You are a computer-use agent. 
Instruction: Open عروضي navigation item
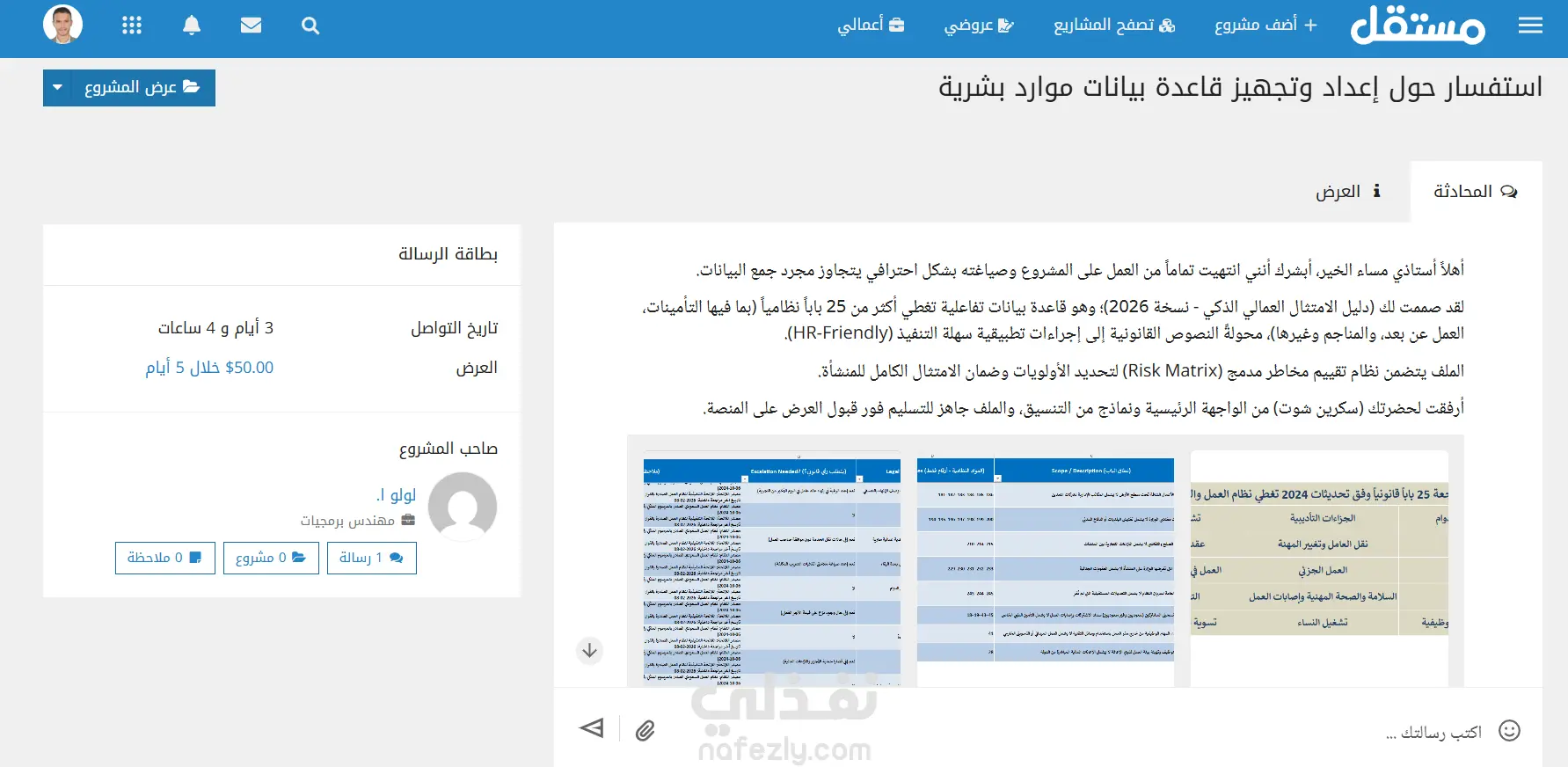979,25
